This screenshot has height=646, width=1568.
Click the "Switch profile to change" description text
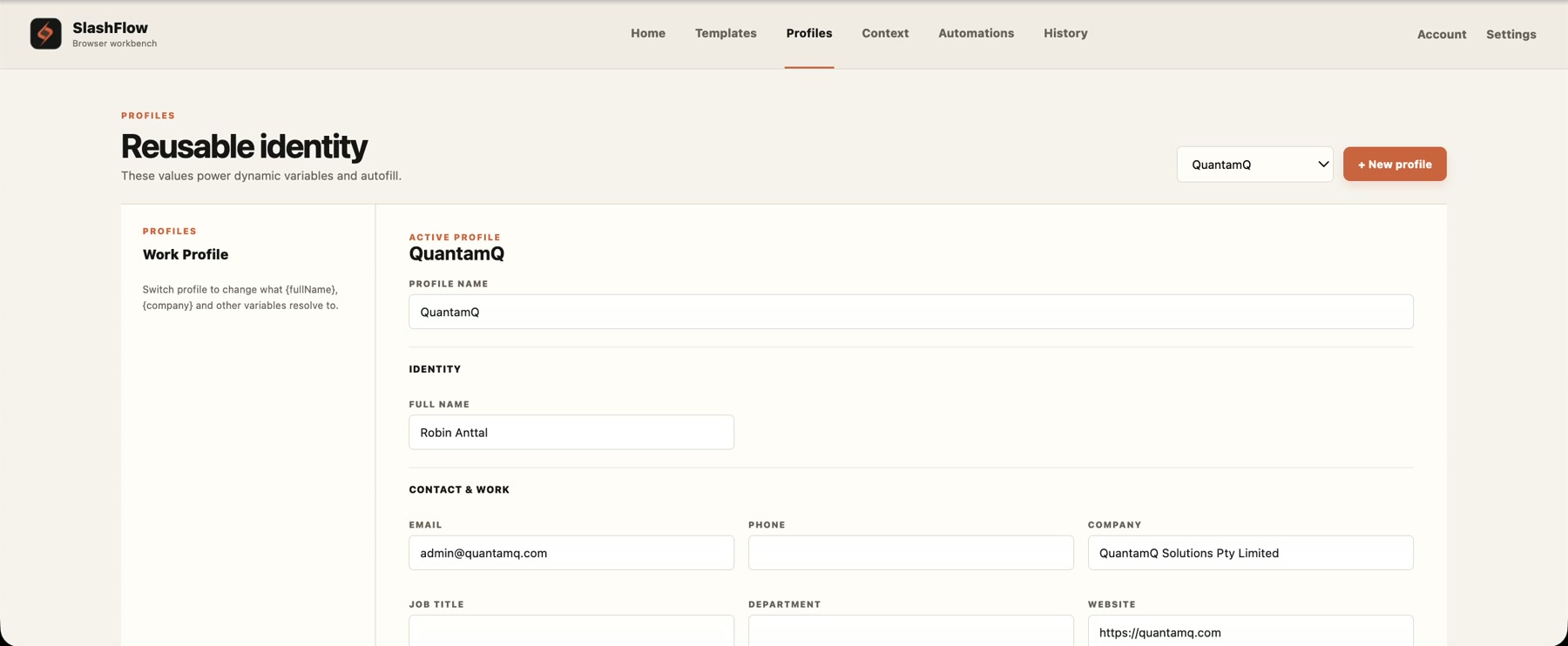pos(240,298)
